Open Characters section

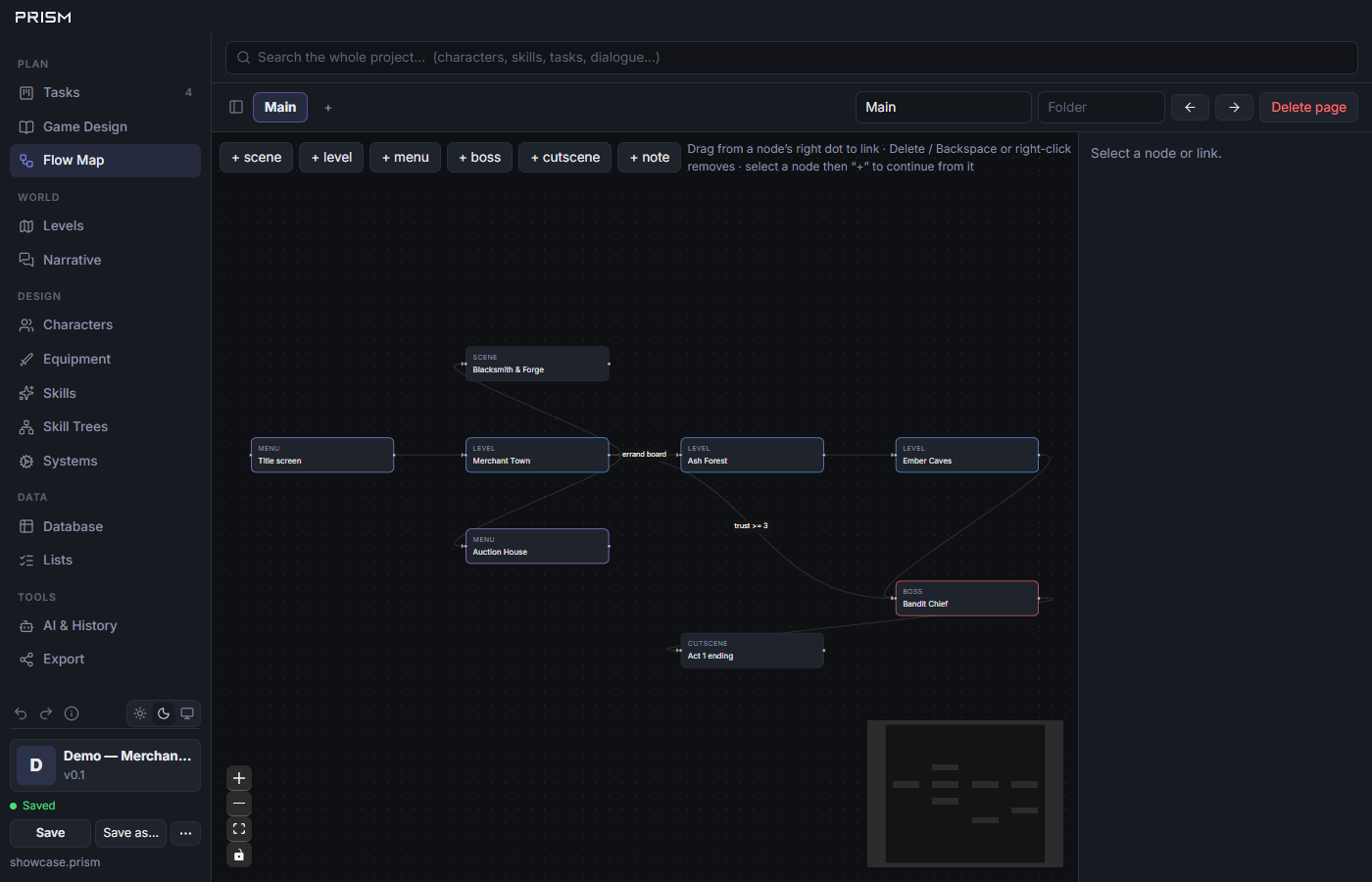[105, 324]
